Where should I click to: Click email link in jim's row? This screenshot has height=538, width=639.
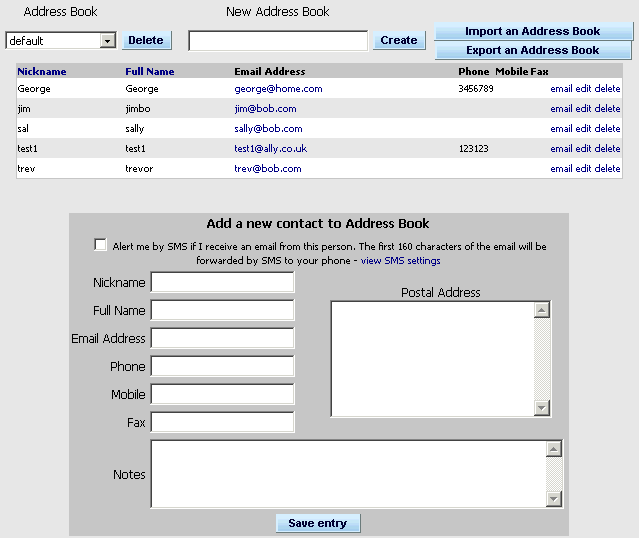[x=562, y=109]
